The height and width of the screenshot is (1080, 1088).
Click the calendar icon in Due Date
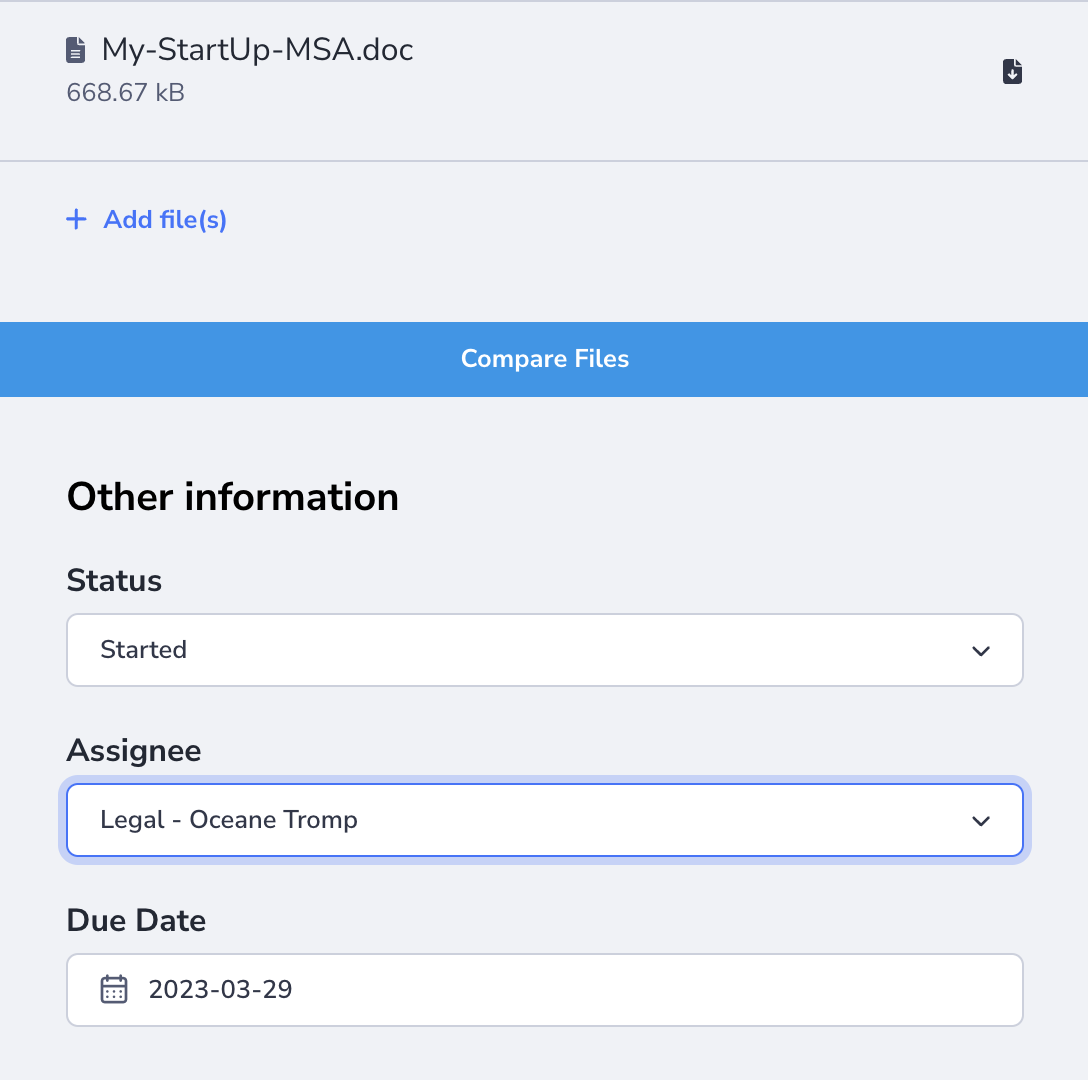(x=114, y=989)
